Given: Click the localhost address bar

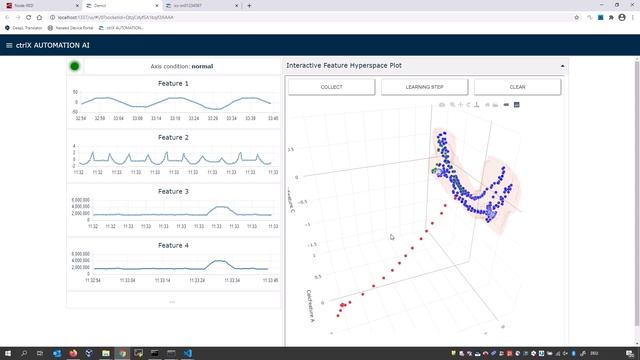Looking at the screenshot, I should point(310,18).
